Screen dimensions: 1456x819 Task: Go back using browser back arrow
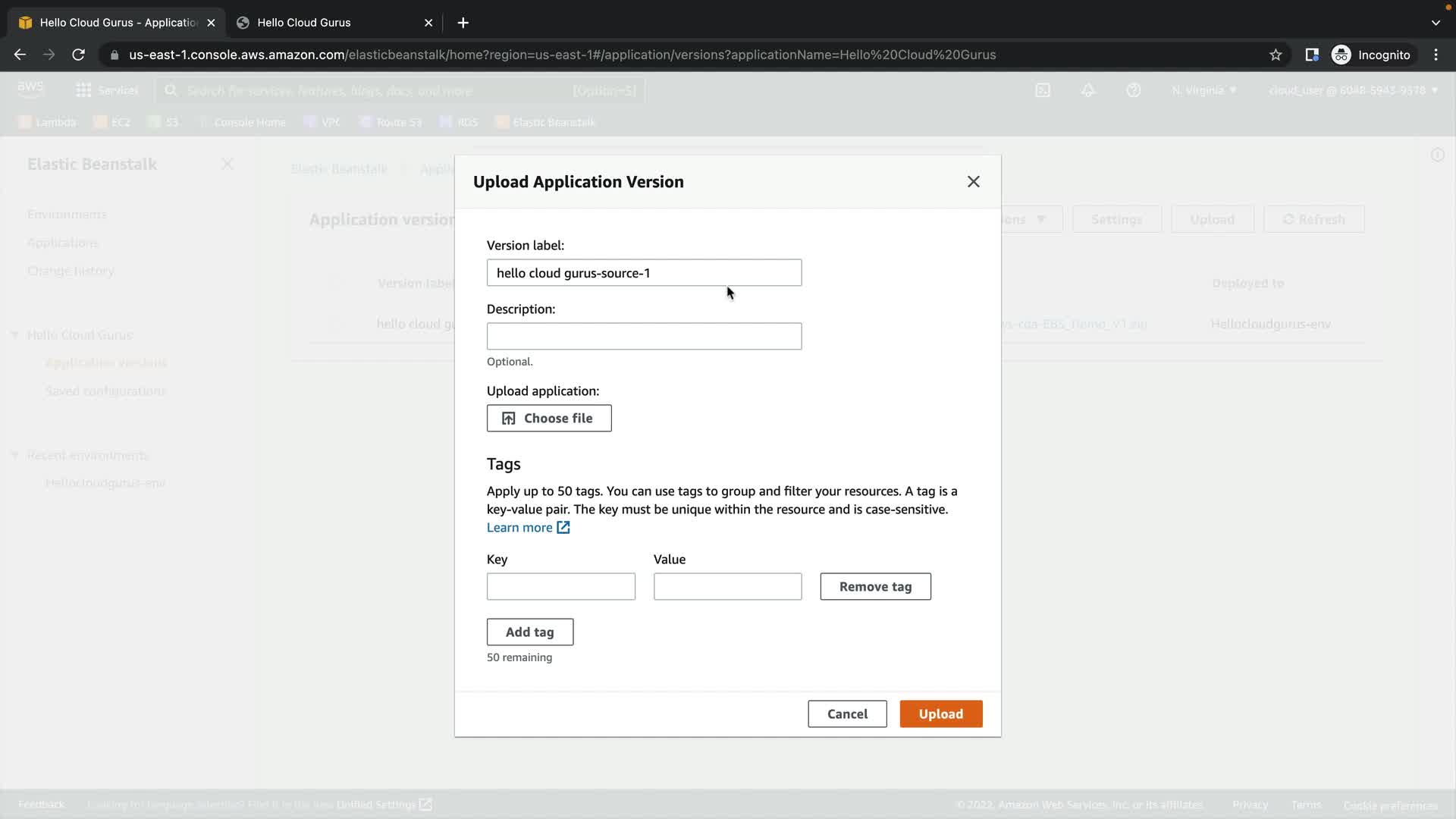tap(20, 55)
